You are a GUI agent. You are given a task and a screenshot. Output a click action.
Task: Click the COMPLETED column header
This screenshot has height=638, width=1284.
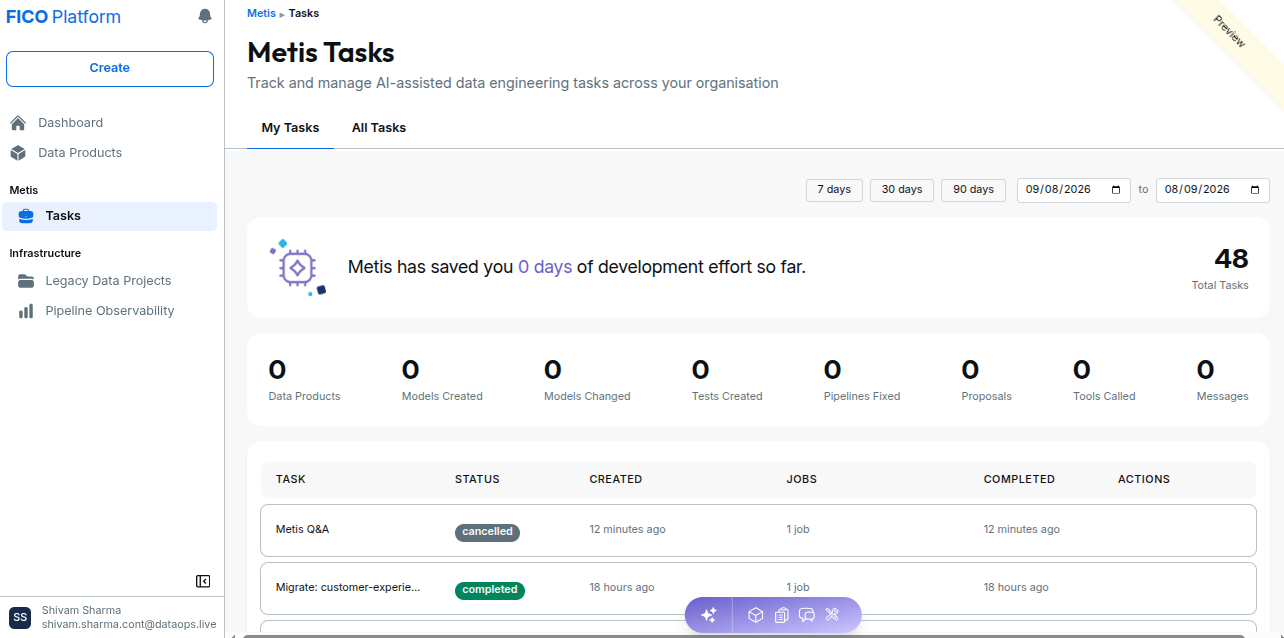point(1019,479)
